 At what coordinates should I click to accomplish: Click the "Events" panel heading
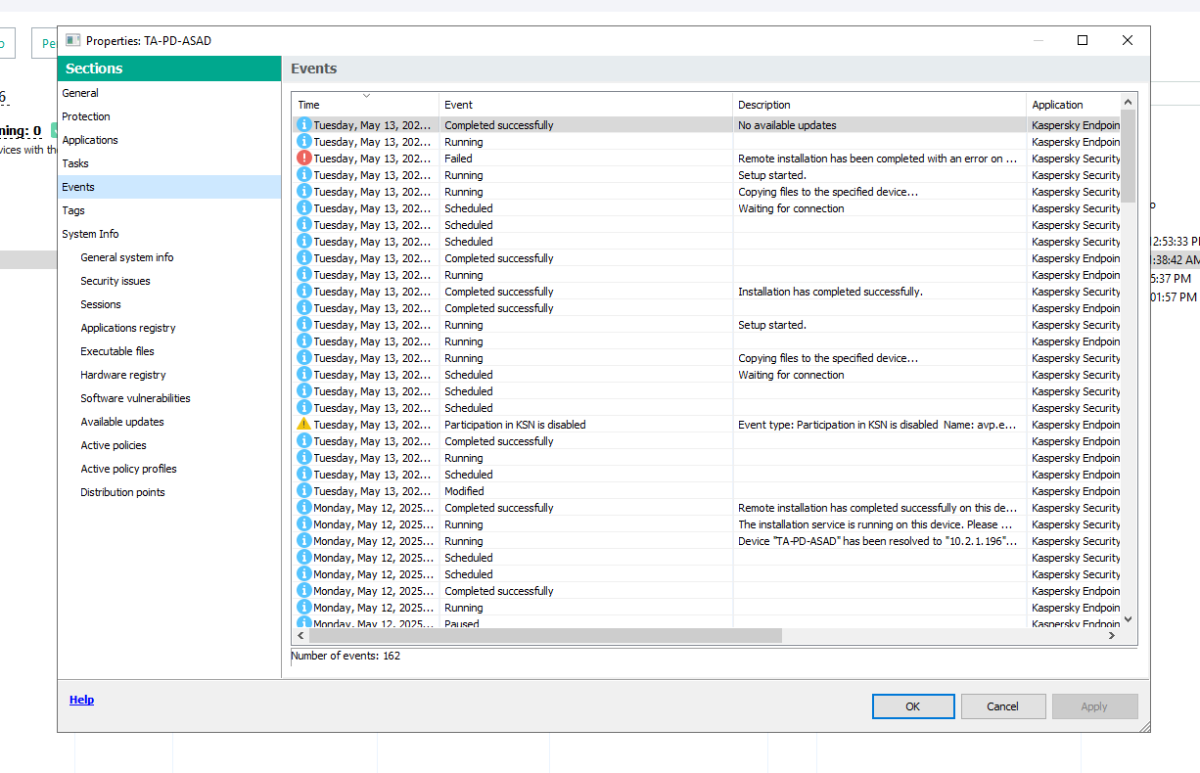314,69
